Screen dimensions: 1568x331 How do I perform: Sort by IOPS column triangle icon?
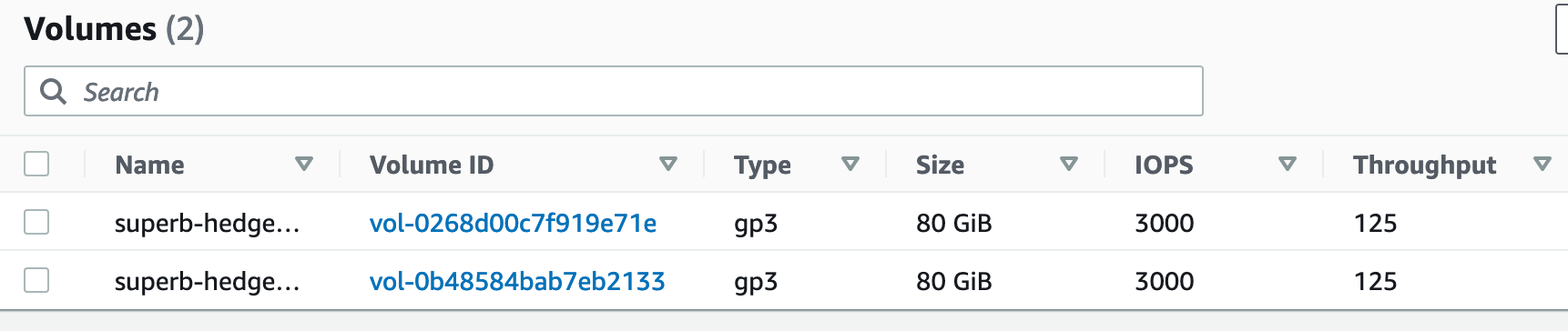point(1288,164)
